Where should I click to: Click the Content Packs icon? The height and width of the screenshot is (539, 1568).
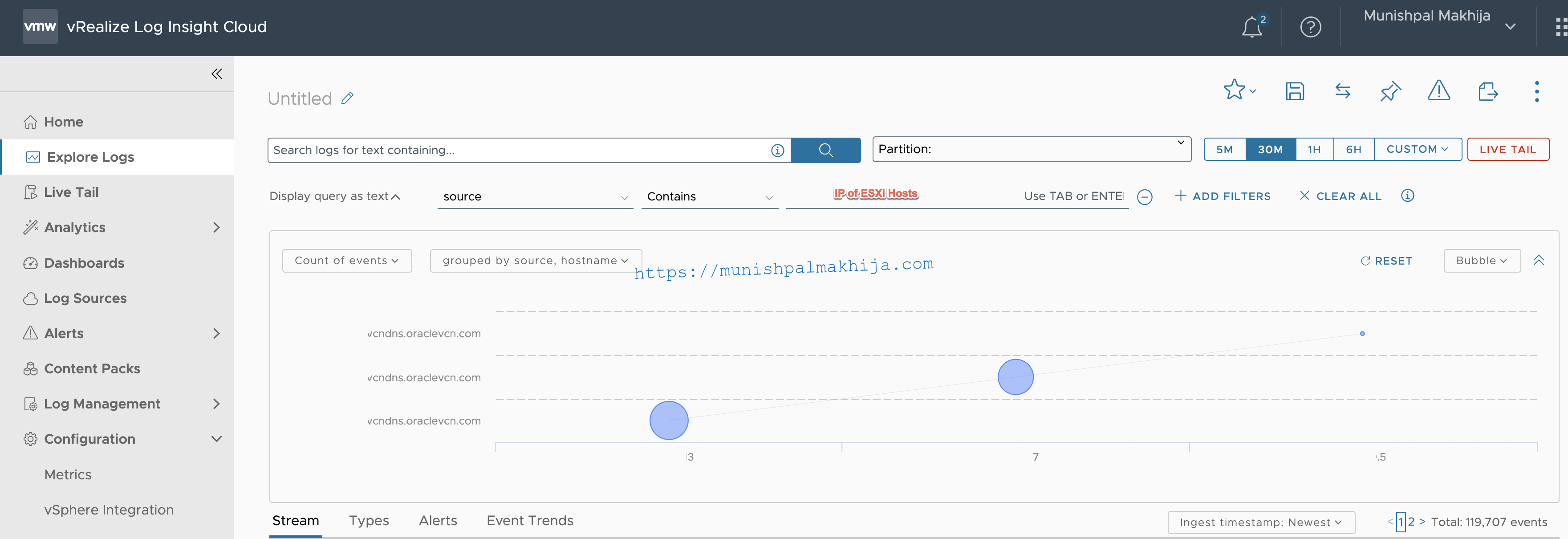point(30,368)
